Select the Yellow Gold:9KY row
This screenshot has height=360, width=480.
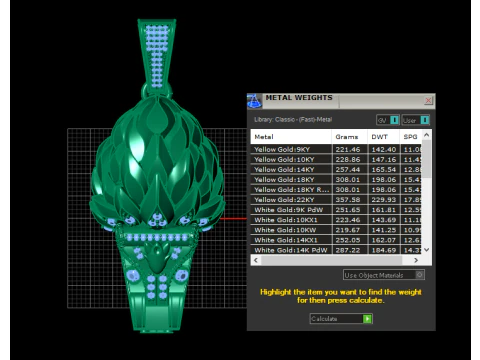coord(336,149)
